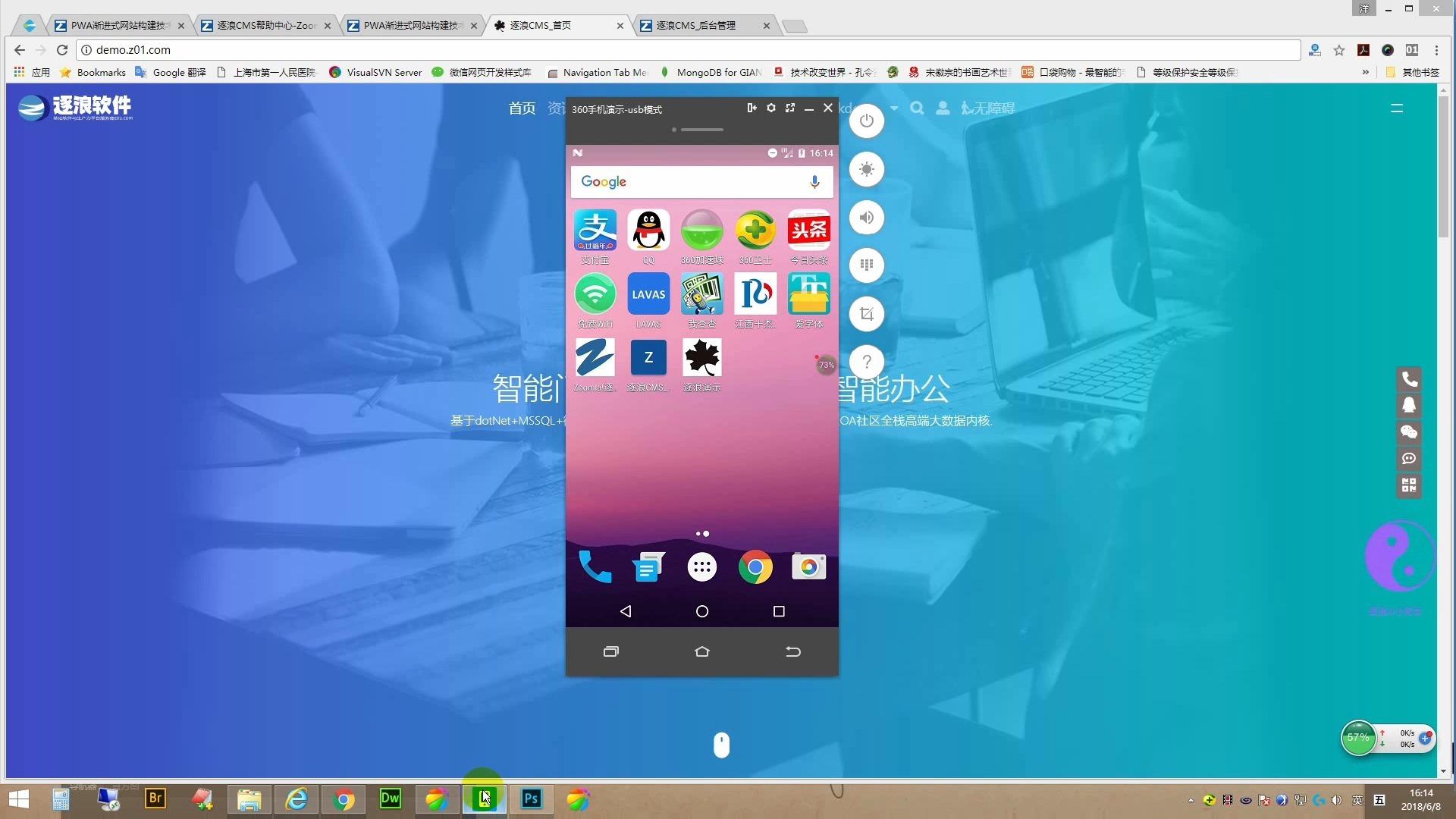Expand the hidden bookmarks chevron
The image size is (1456, 819).
click(1365, 72)
